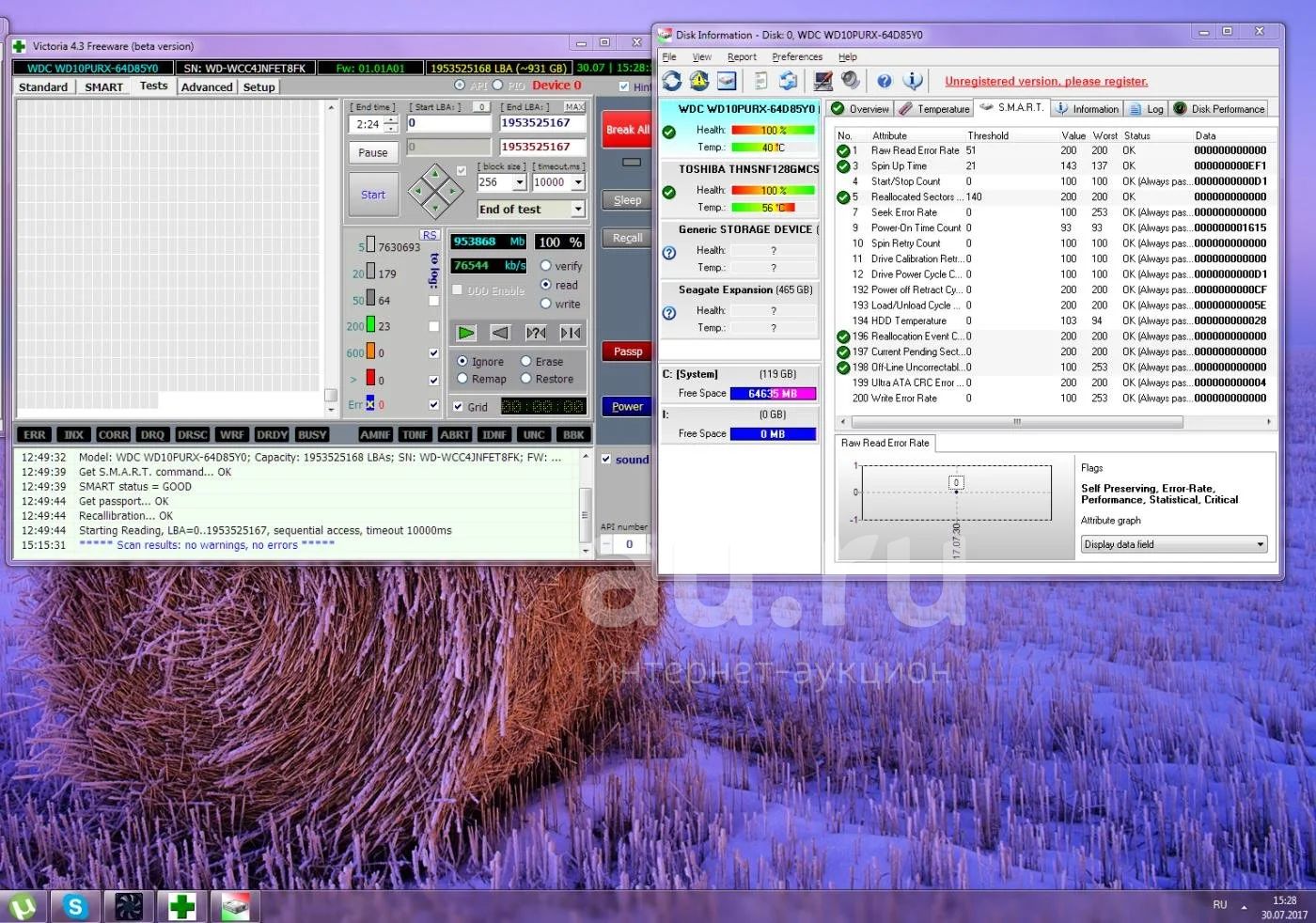Click the fan icon in the taskbar
Viewport: 1316px width, 923px height.
tap(129, 906)
